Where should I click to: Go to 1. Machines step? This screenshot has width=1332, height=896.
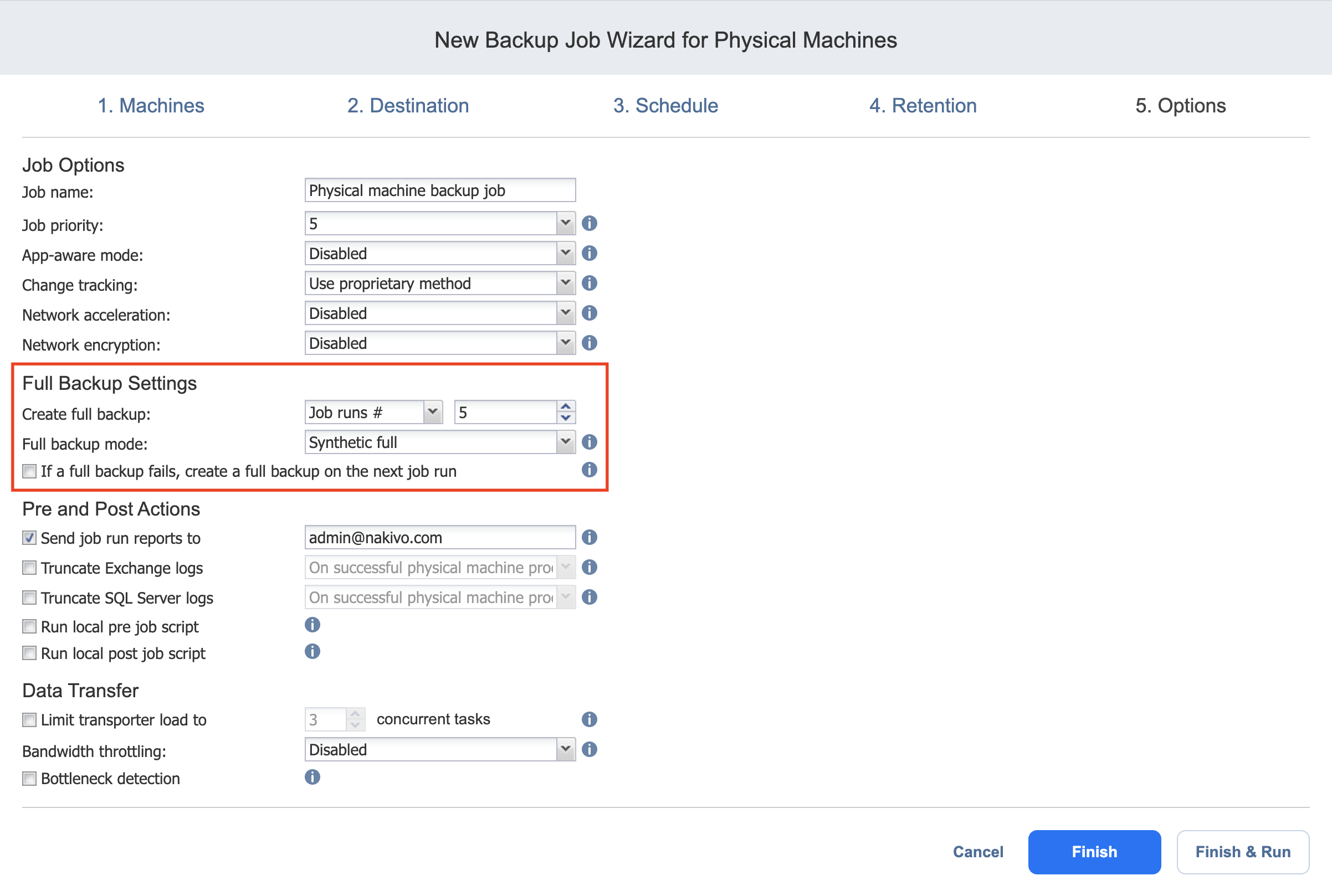coord(151,106)
